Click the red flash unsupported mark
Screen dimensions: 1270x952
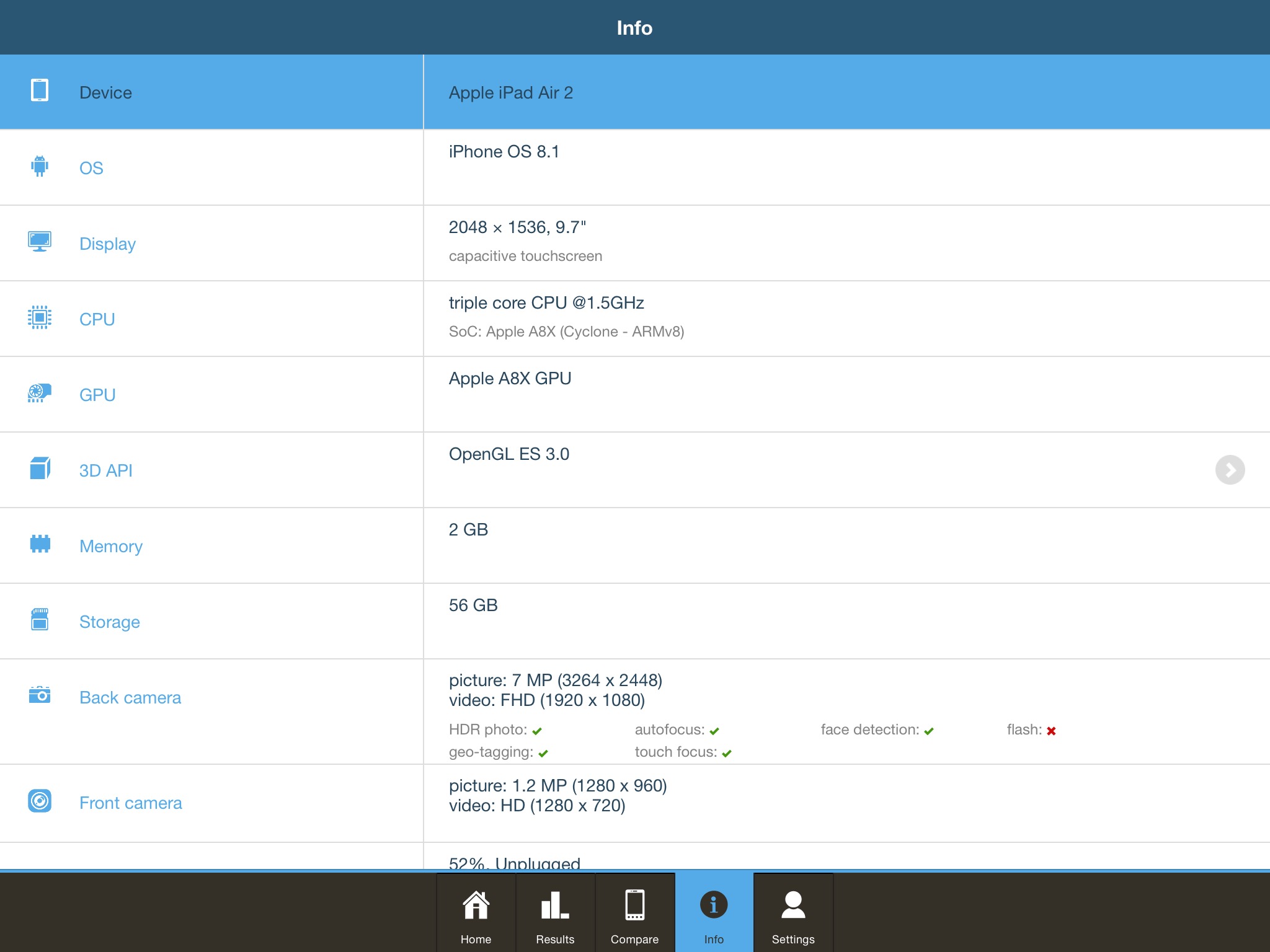point(1051,731)
